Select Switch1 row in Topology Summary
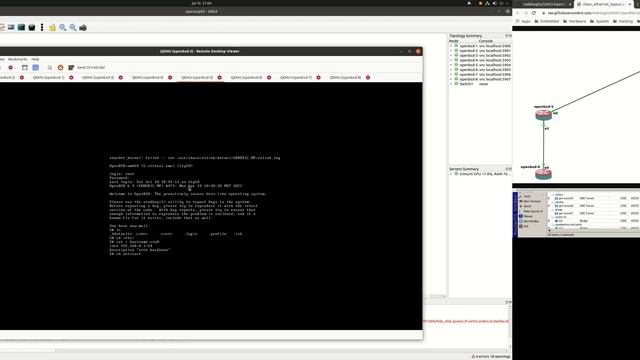The height and width of the screenshot is (360, 640). (x=480, y=84)
